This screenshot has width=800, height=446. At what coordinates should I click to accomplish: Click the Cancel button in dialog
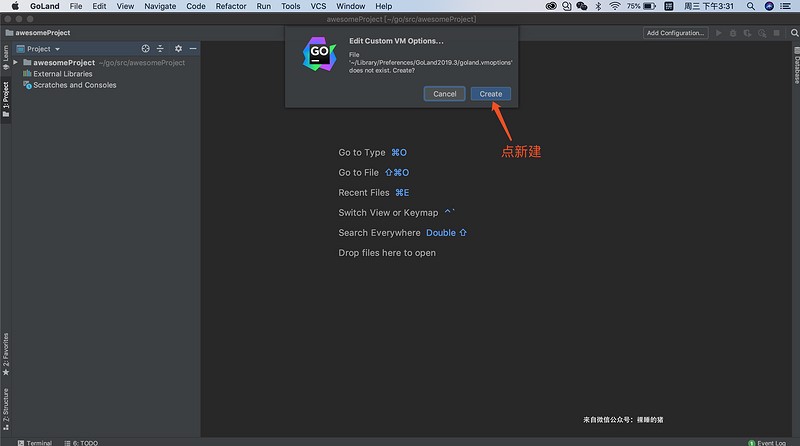click(x=444, y=94)
